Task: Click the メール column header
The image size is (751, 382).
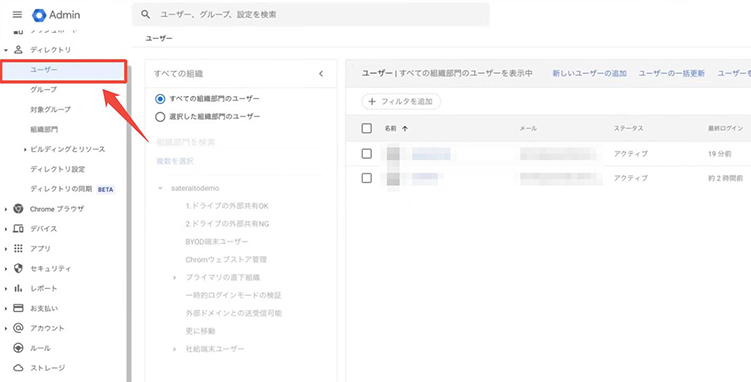Action: click(528, 128)
